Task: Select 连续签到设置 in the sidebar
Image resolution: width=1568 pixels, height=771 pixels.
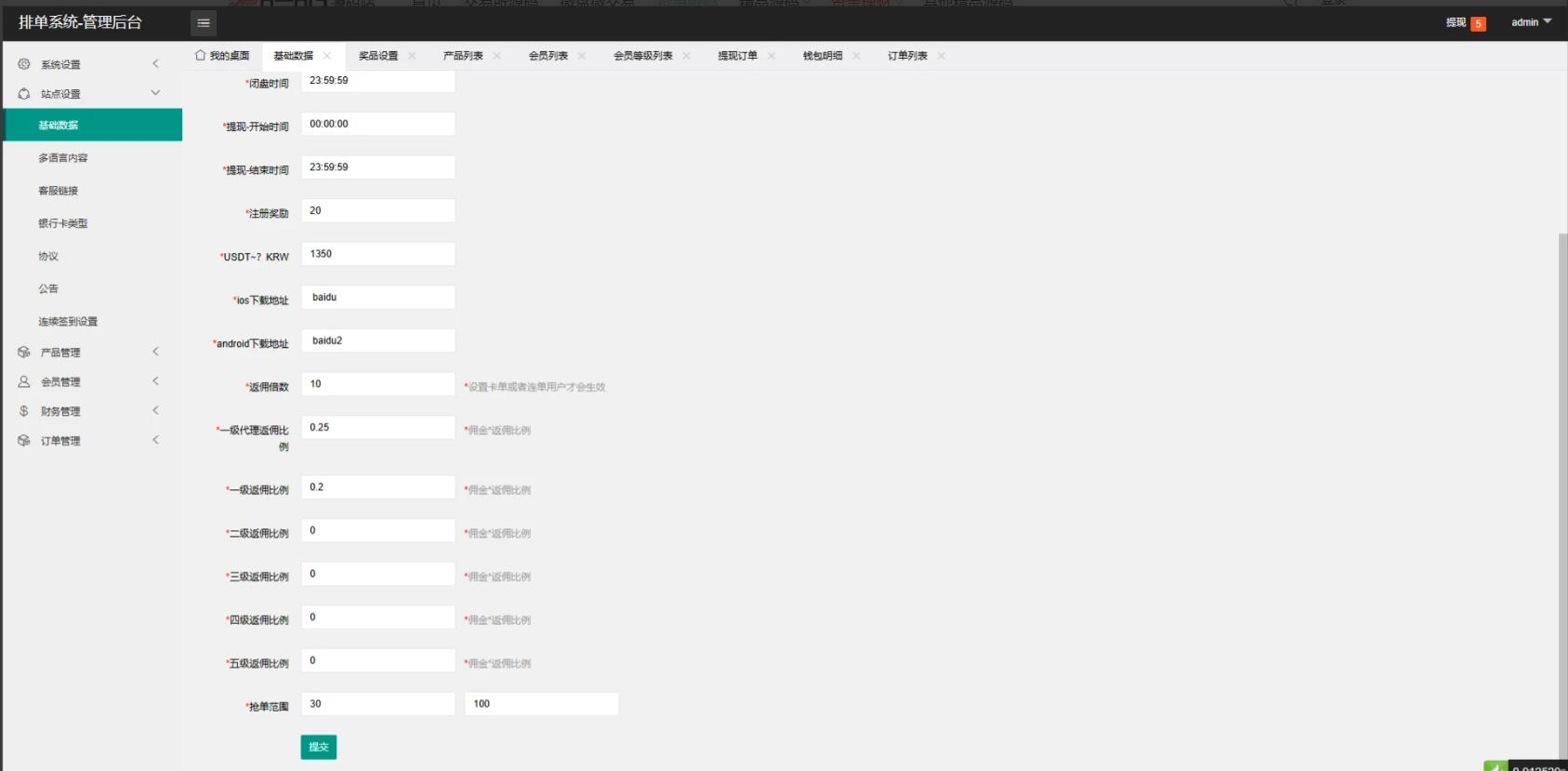Action: pyautogui.click(x=68, y=322)
